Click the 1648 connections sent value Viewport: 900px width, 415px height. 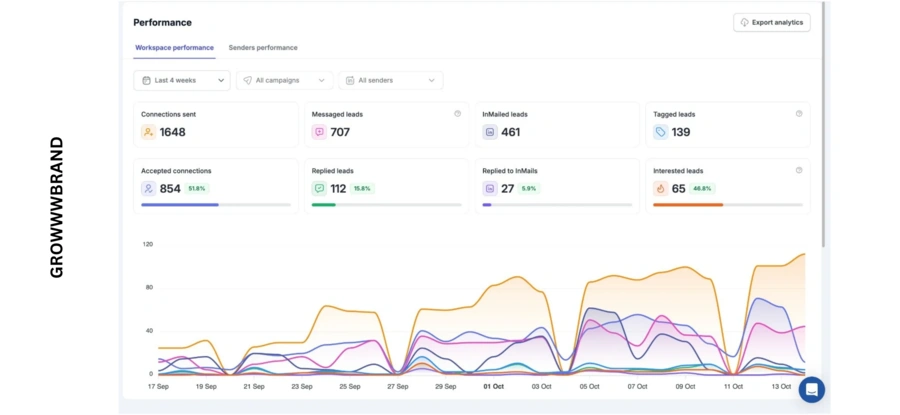(172, 132)
